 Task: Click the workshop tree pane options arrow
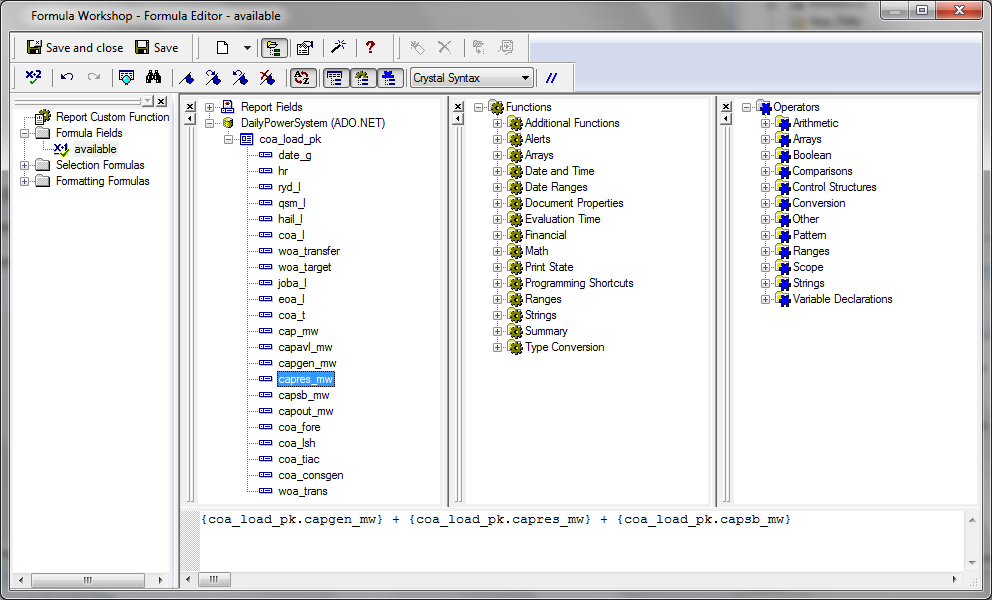pos(147,101)
